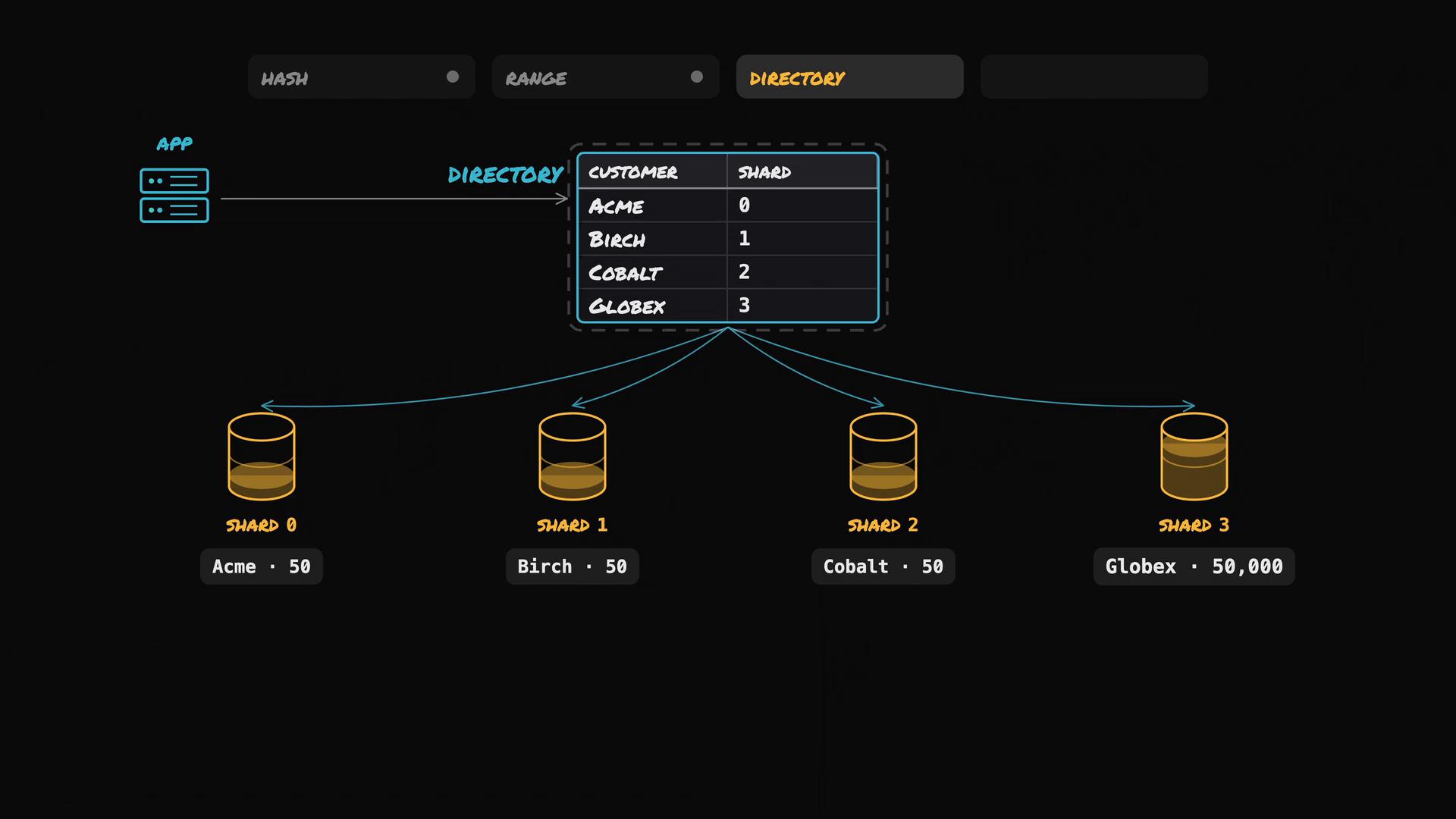The width and height of the screenshot is (1456, 819).
Task: Click the dot on the HASH tab
Action: point(453,77)
